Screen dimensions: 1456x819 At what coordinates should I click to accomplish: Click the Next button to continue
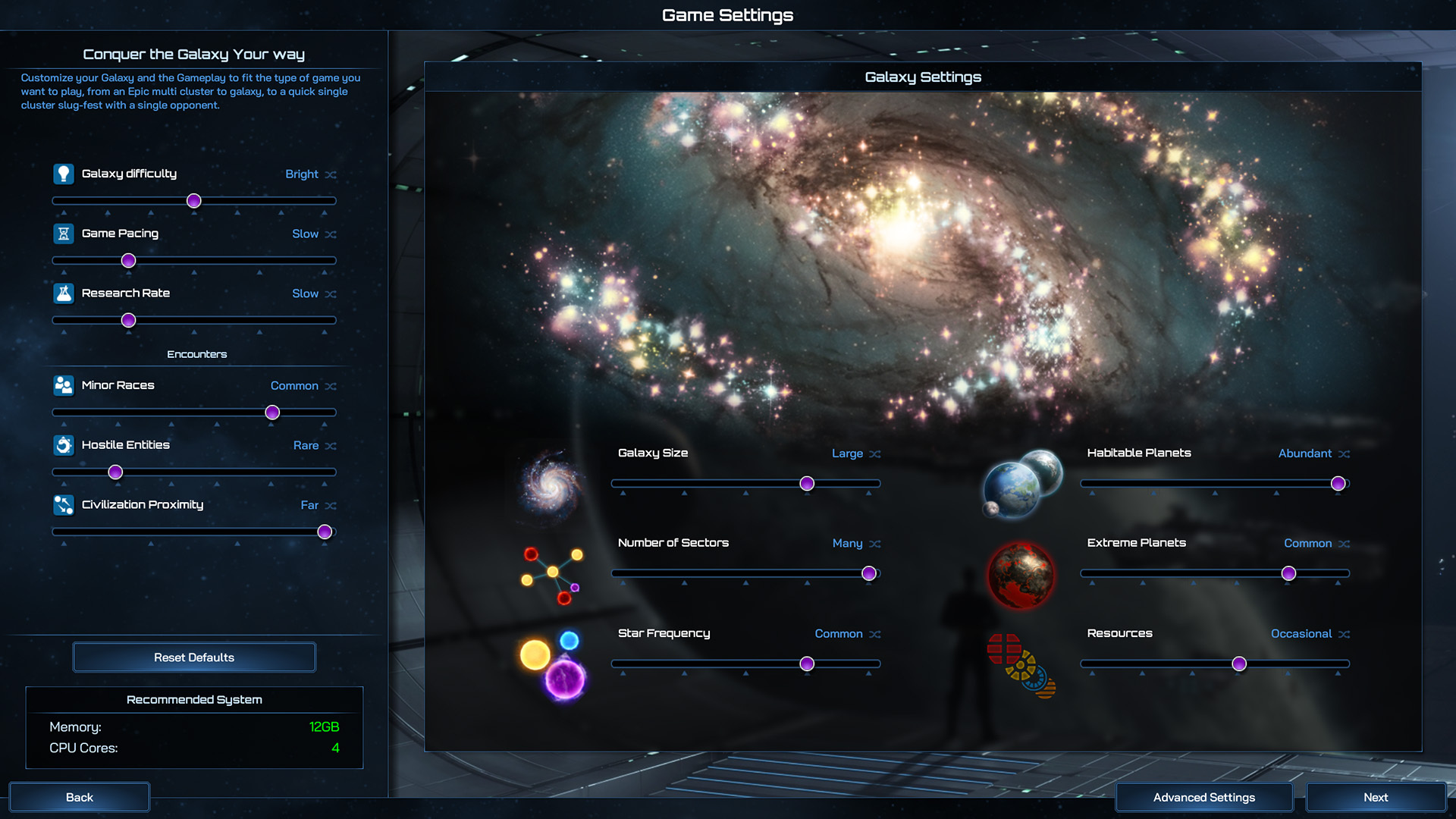click(x=1375, y=797)
